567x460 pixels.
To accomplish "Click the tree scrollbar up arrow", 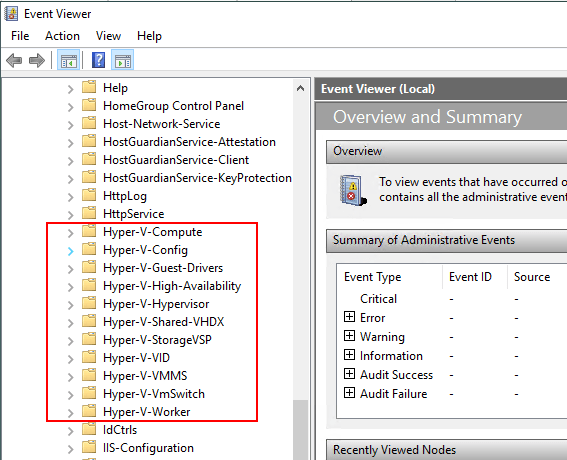I will tap(300, 88).
